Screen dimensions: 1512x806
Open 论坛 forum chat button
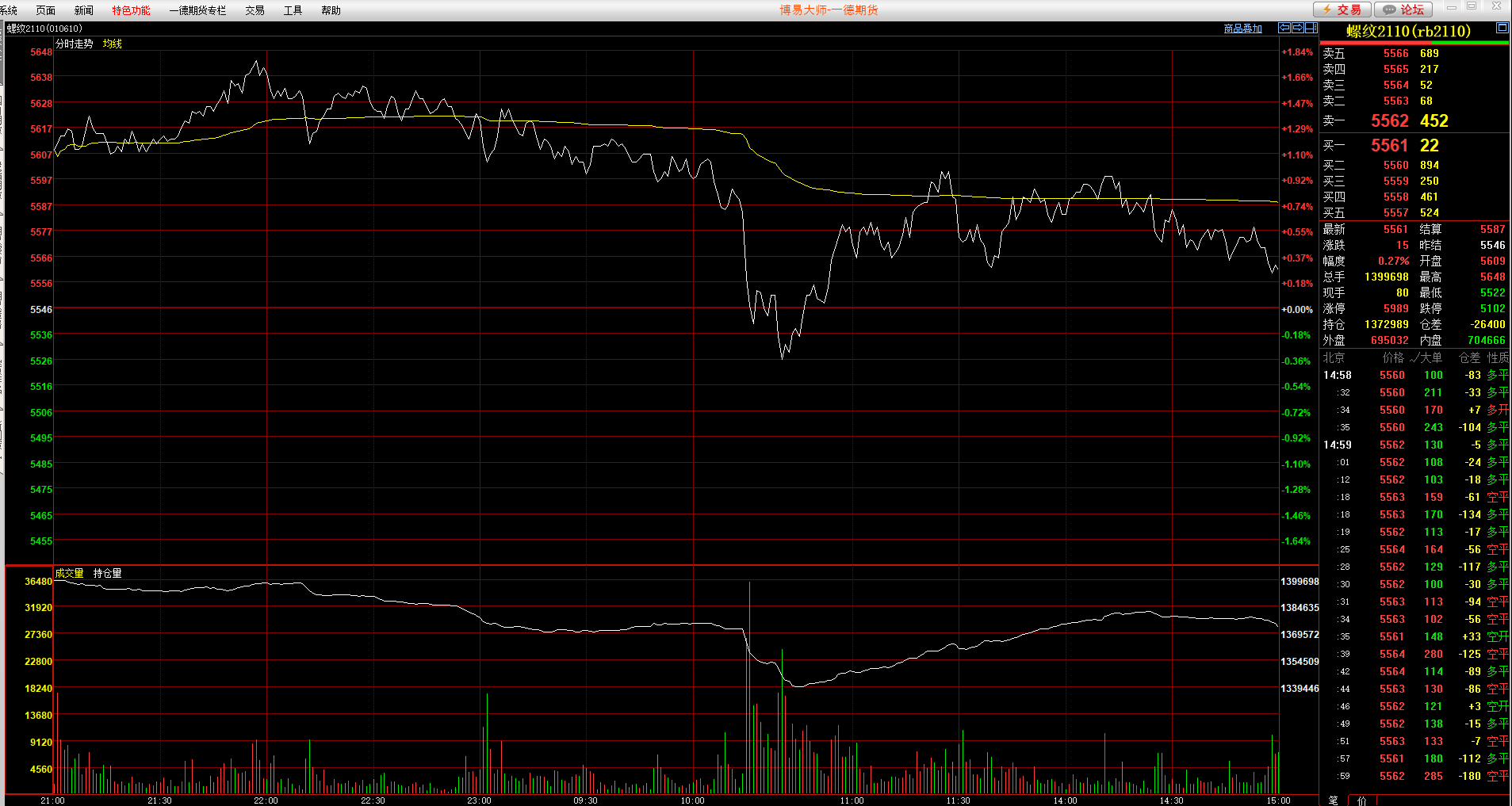point(1403,10)
